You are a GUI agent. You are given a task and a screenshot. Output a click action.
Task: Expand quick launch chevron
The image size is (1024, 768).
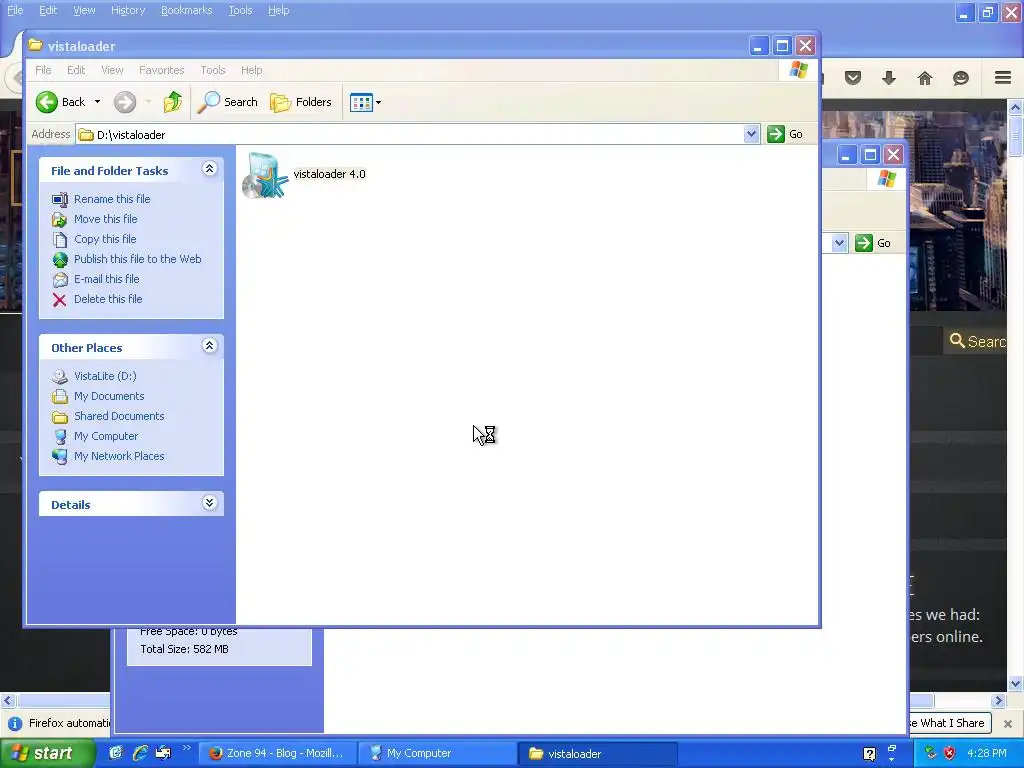(x=187, y=748)
